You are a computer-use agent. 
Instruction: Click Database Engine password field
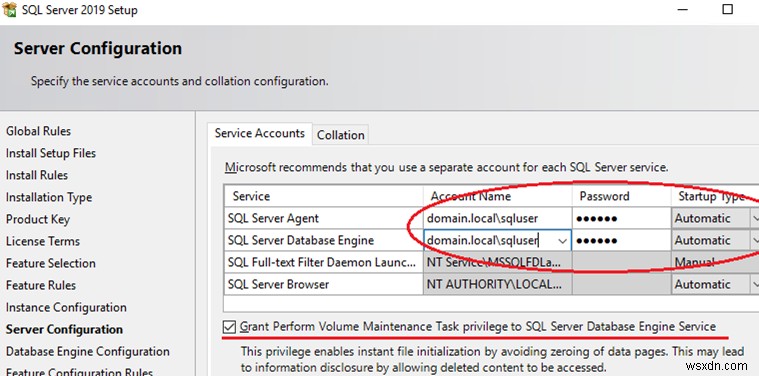pyautogui.click(x=622, y=241)
